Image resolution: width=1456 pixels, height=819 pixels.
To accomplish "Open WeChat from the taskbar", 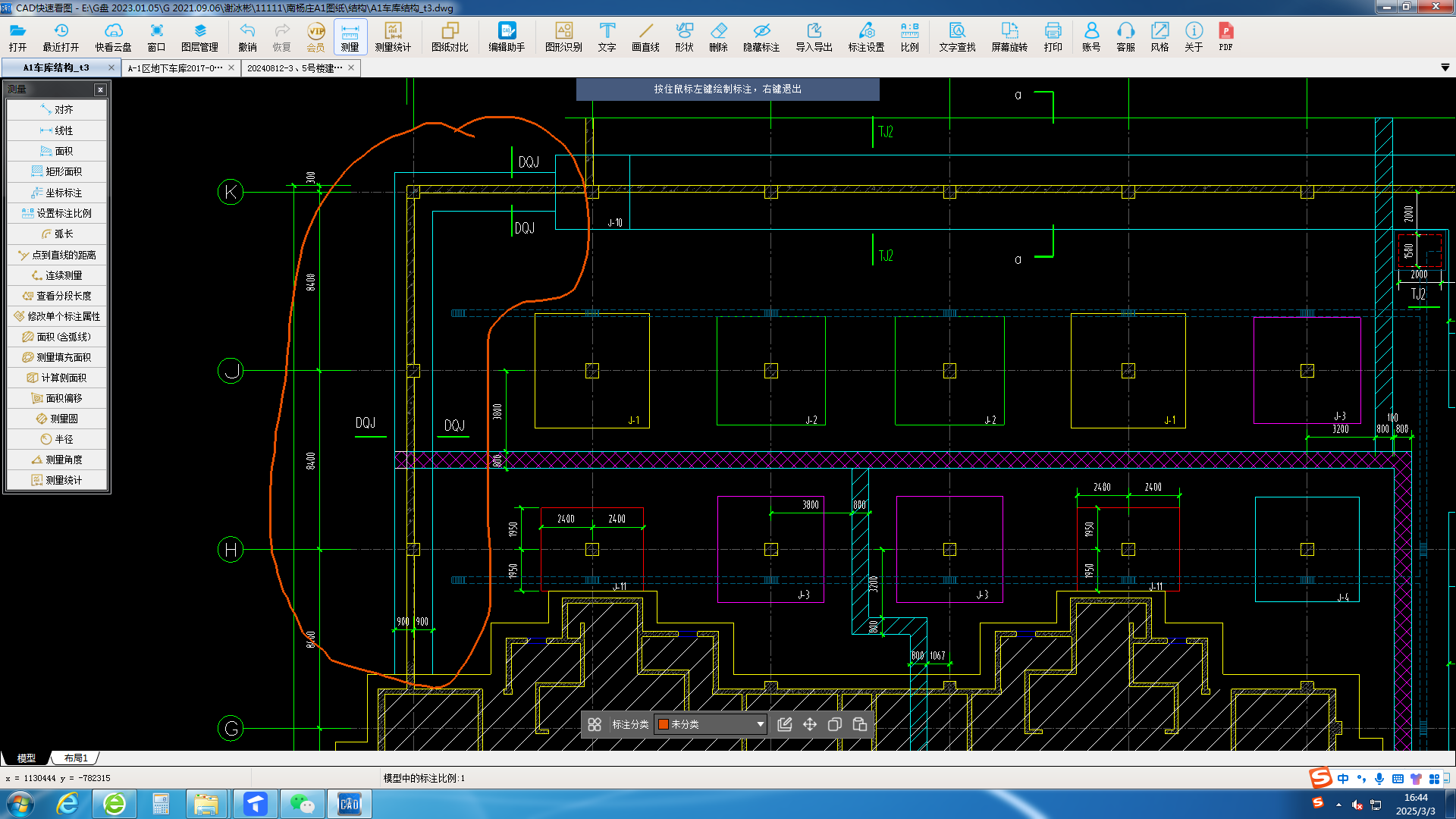I will point(302,804).
